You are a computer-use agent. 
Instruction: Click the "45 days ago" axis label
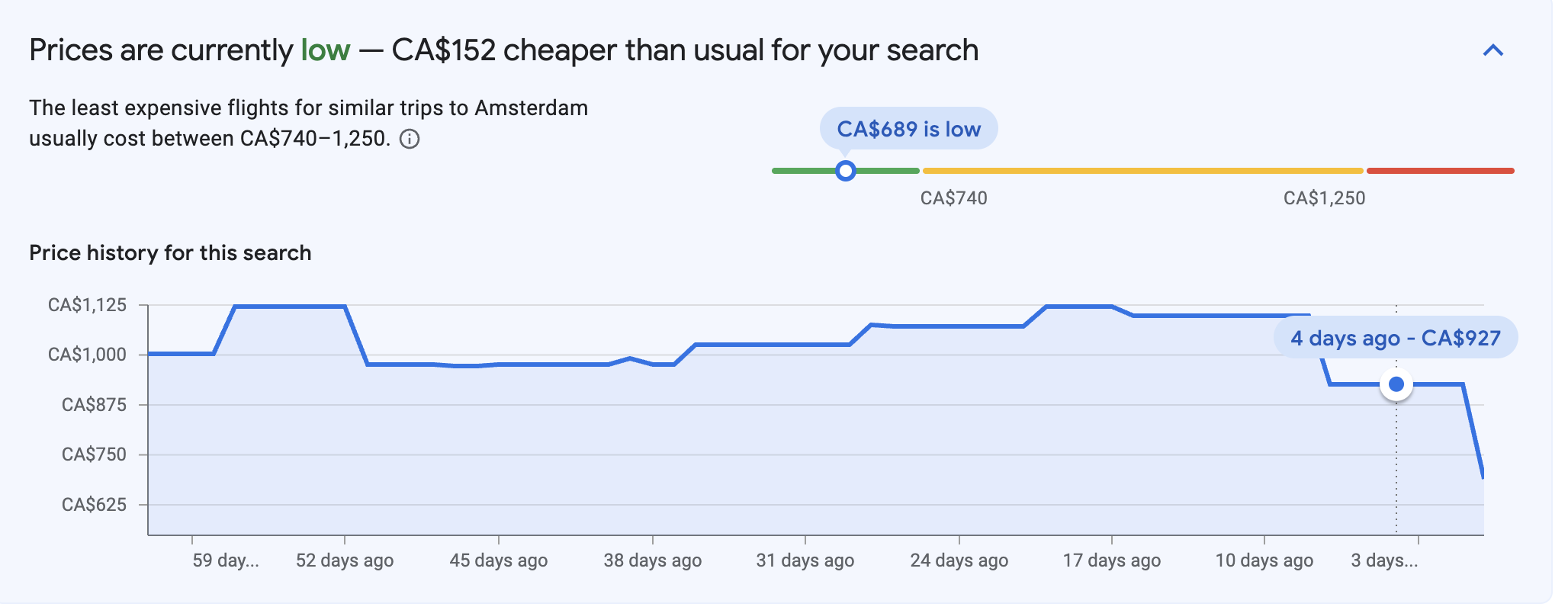[x=499, y=560]
